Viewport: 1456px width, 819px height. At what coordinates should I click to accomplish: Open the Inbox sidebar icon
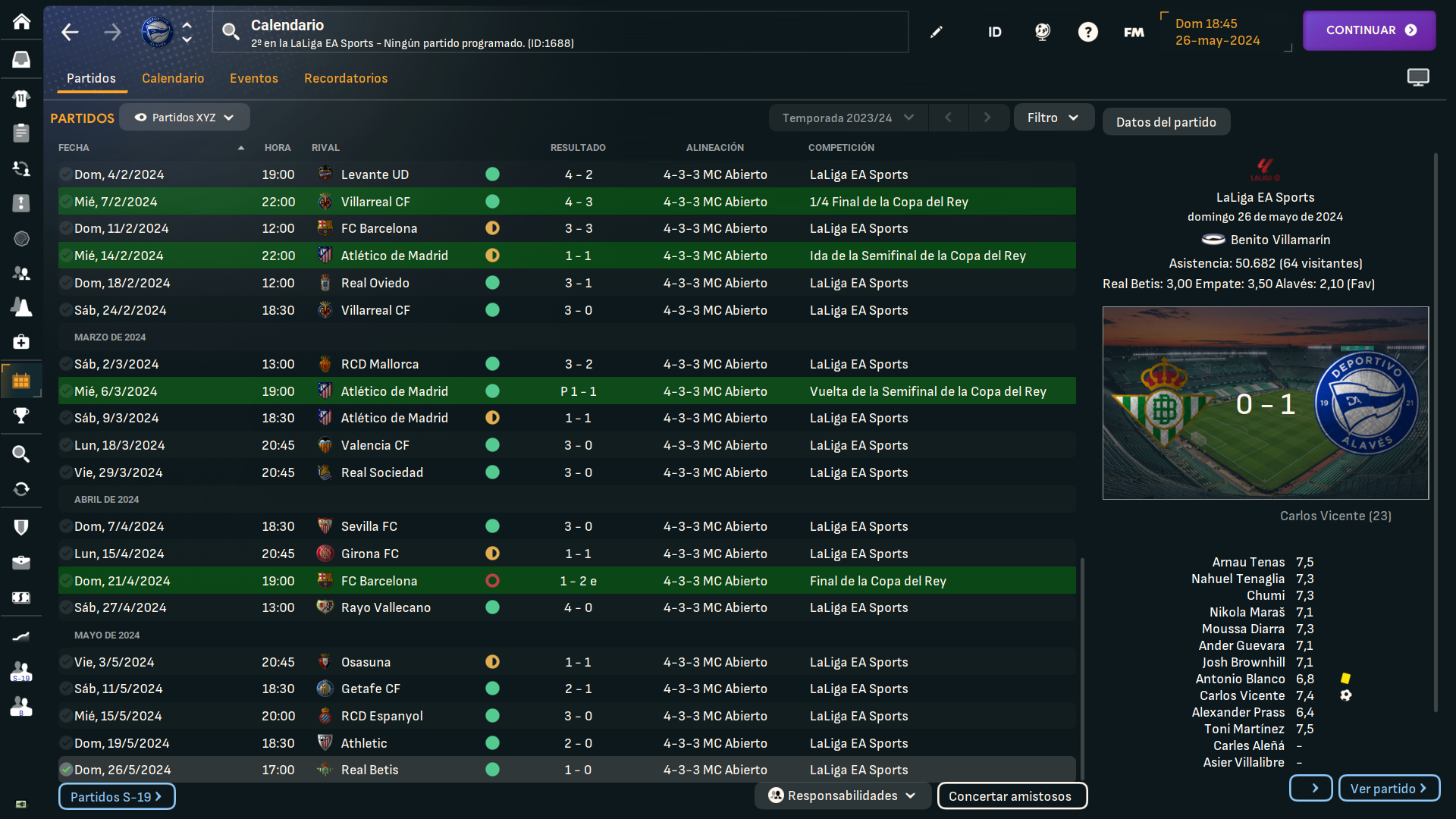pos(21,59)
